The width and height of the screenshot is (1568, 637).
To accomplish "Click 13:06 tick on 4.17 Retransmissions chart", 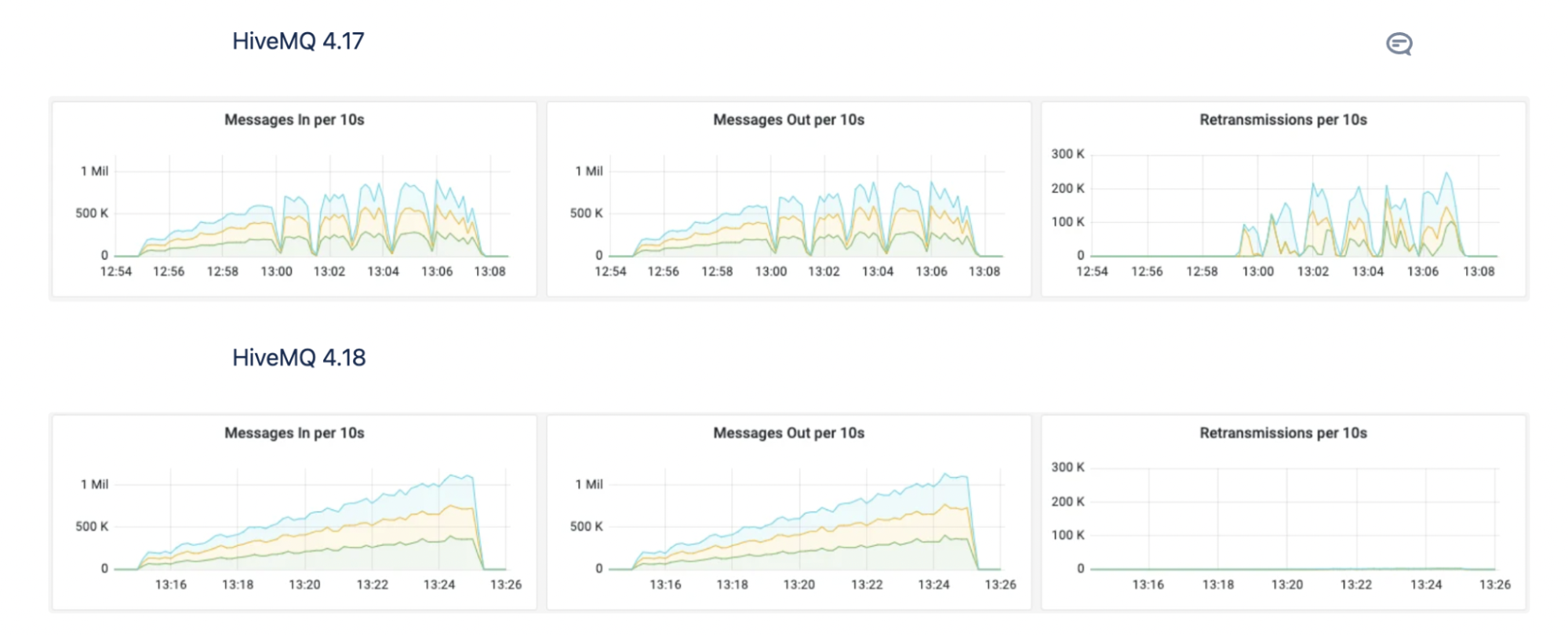I will click(1423, 271).
